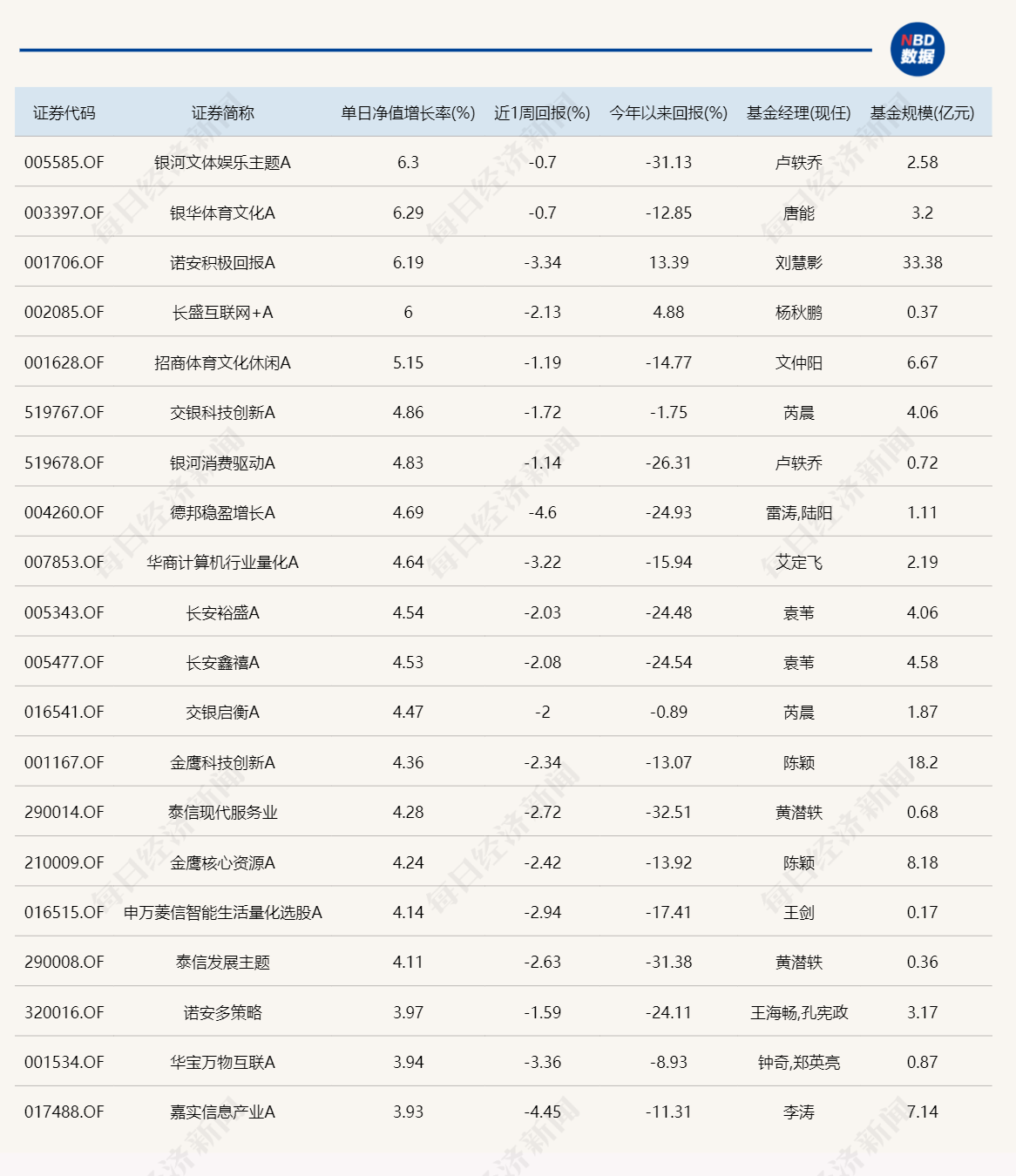
Task: Select fund name 华宝万物互联A
Action: point(223,1062)
